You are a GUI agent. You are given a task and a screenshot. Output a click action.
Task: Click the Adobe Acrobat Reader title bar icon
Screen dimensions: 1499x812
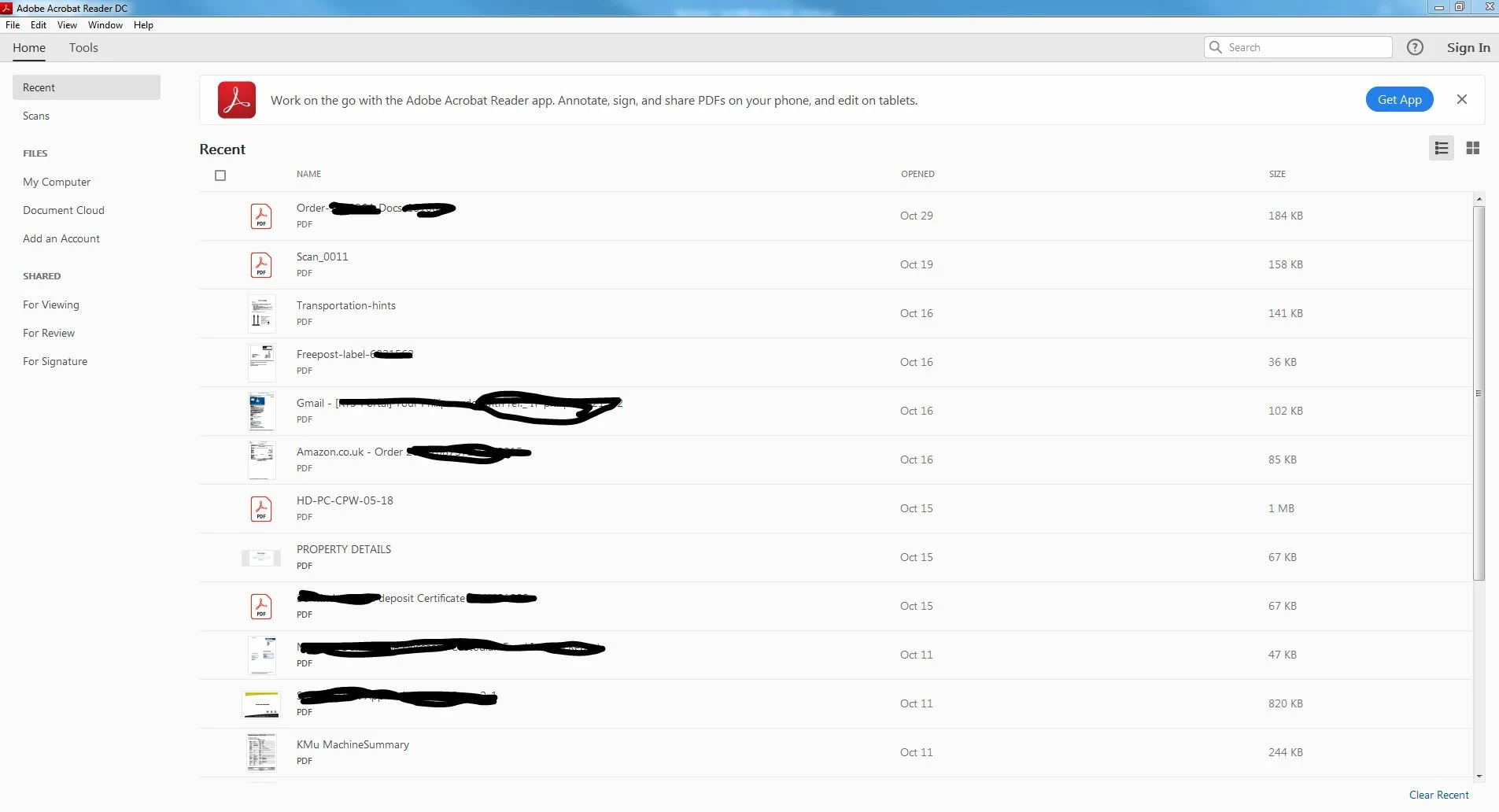click(x=6, y=8)
